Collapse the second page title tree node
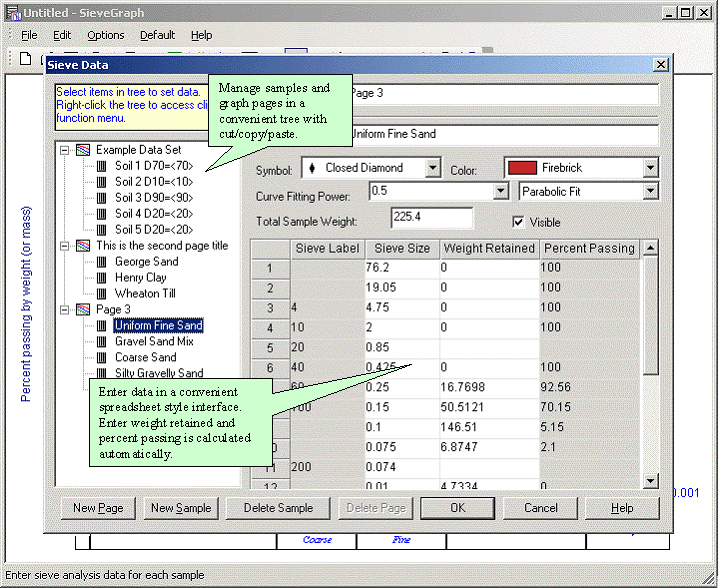The height and width of the screenshot is (588, 718). (65, 246)
